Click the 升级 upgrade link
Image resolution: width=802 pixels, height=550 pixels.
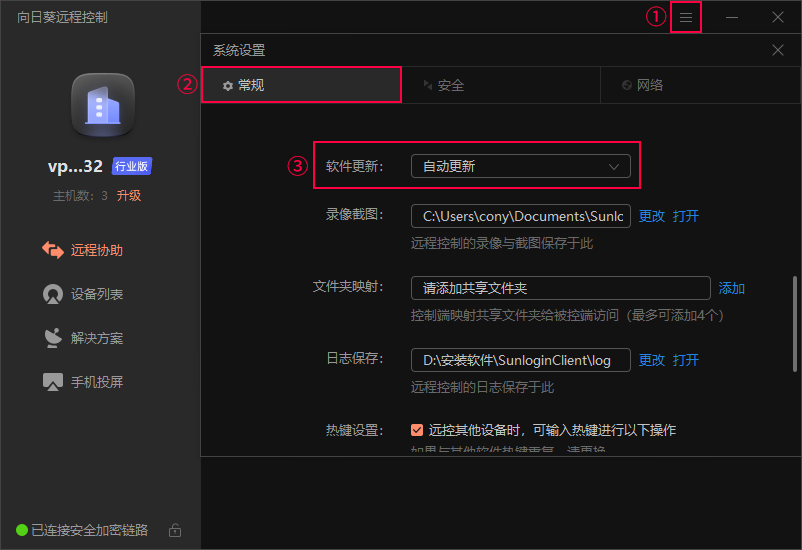(129, 196)
